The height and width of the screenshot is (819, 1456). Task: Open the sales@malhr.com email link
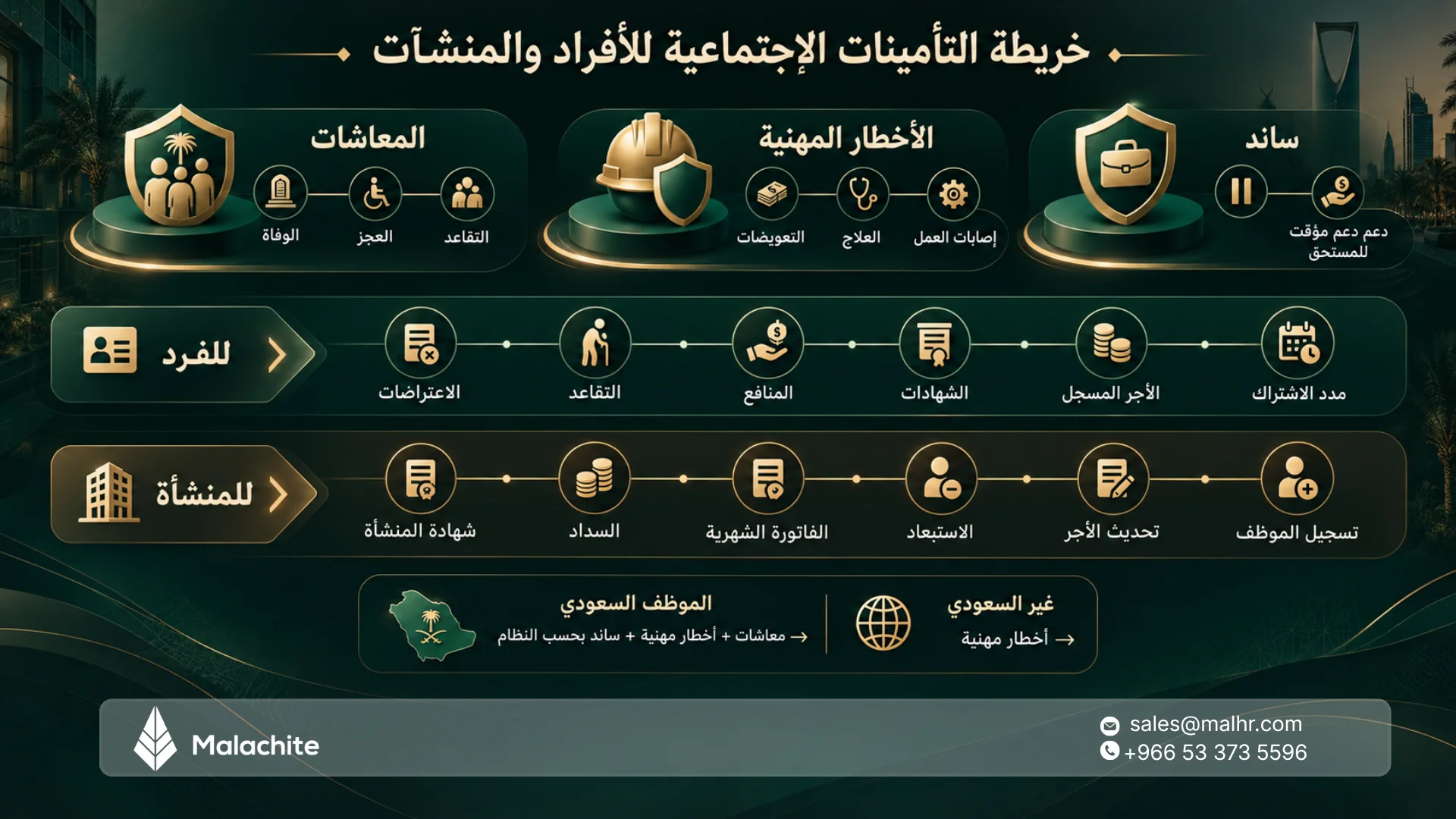1216,724
